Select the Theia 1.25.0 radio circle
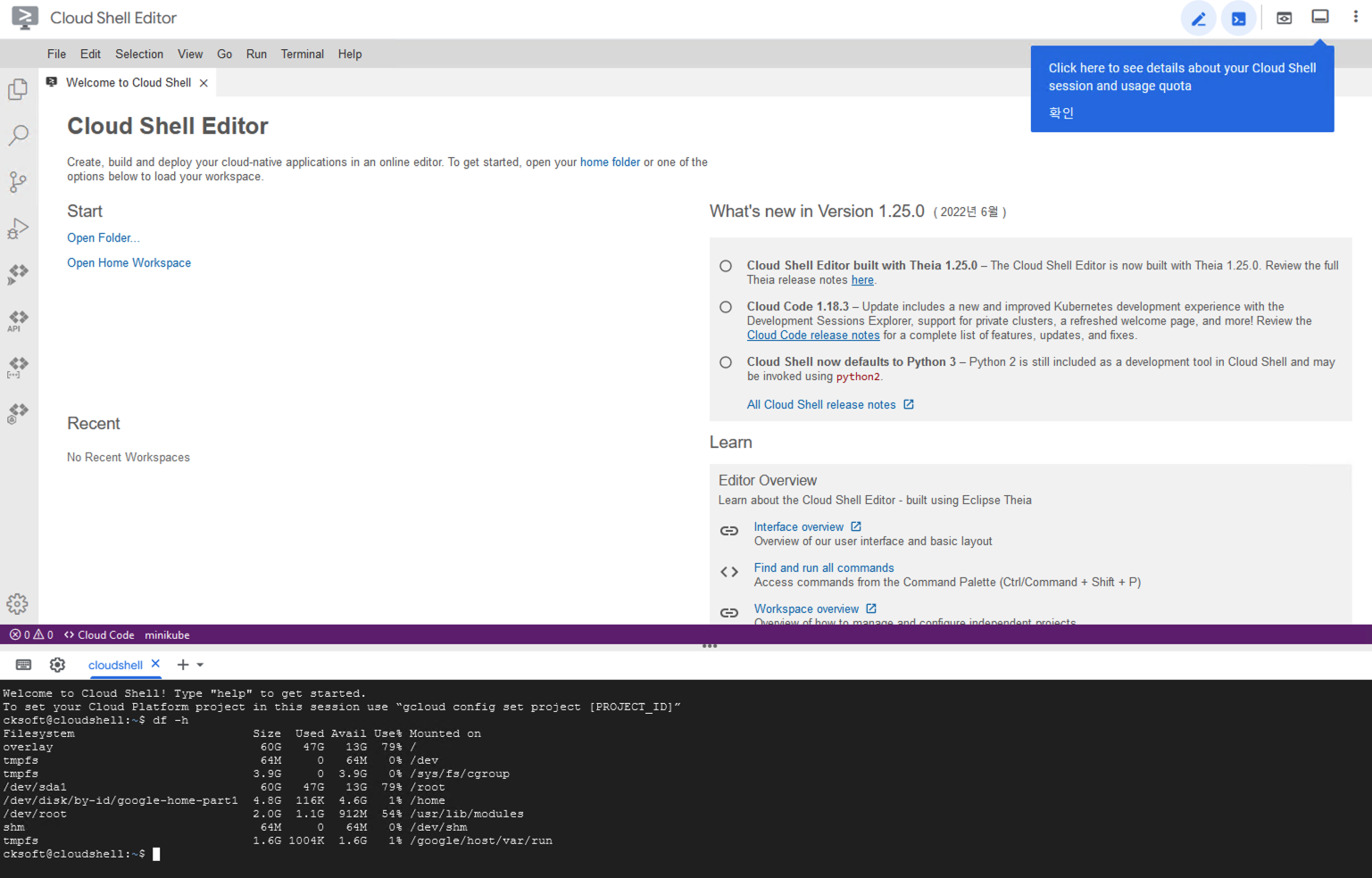The image size is (1372, 878). [726, 266]
